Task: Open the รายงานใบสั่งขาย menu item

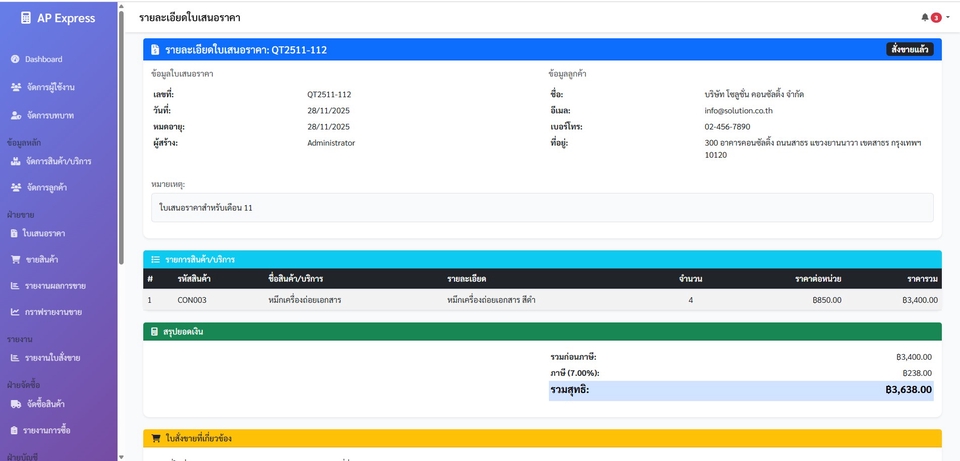Action: point(52,358)
